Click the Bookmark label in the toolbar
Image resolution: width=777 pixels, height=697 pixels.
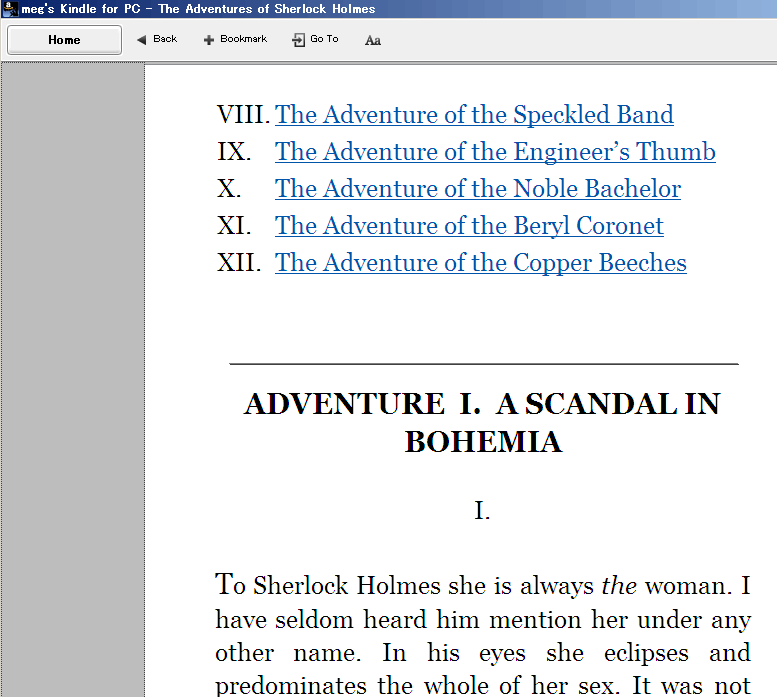243,39
